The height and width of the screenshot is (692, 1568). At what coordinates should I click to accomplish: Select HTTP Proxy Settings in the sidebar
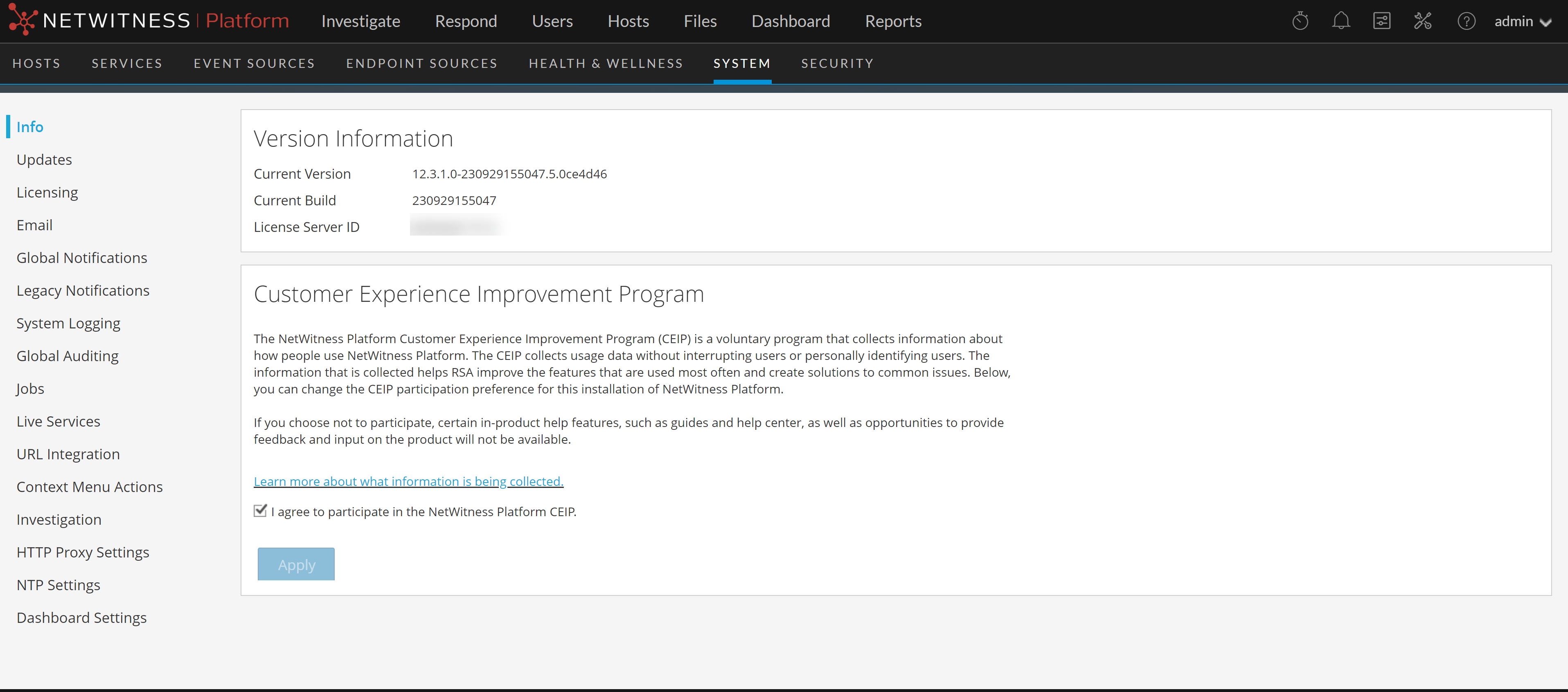[83, 552]
